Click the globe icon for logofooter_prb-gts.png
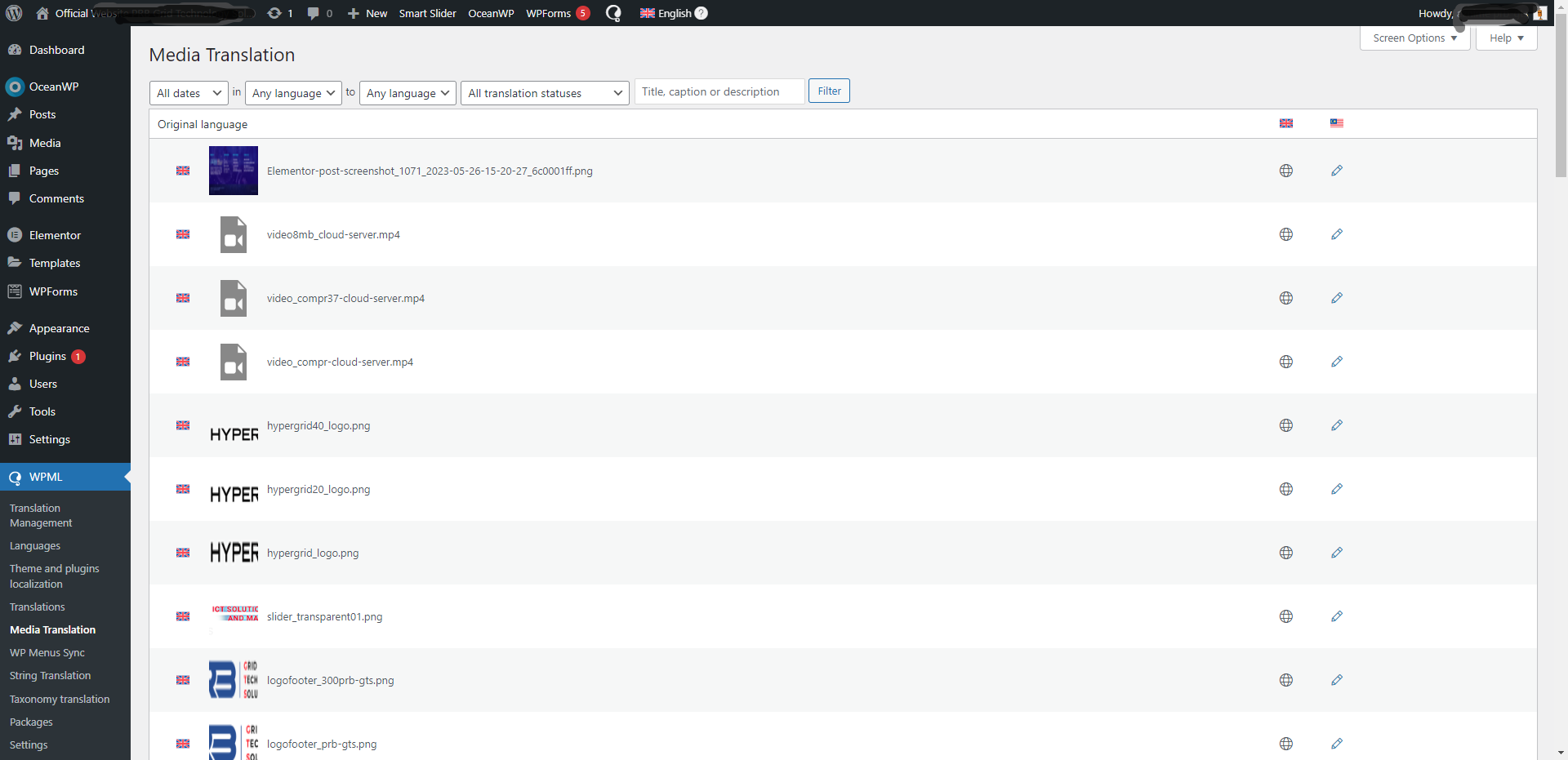The image size is (1568, 760). point(1286,744)
